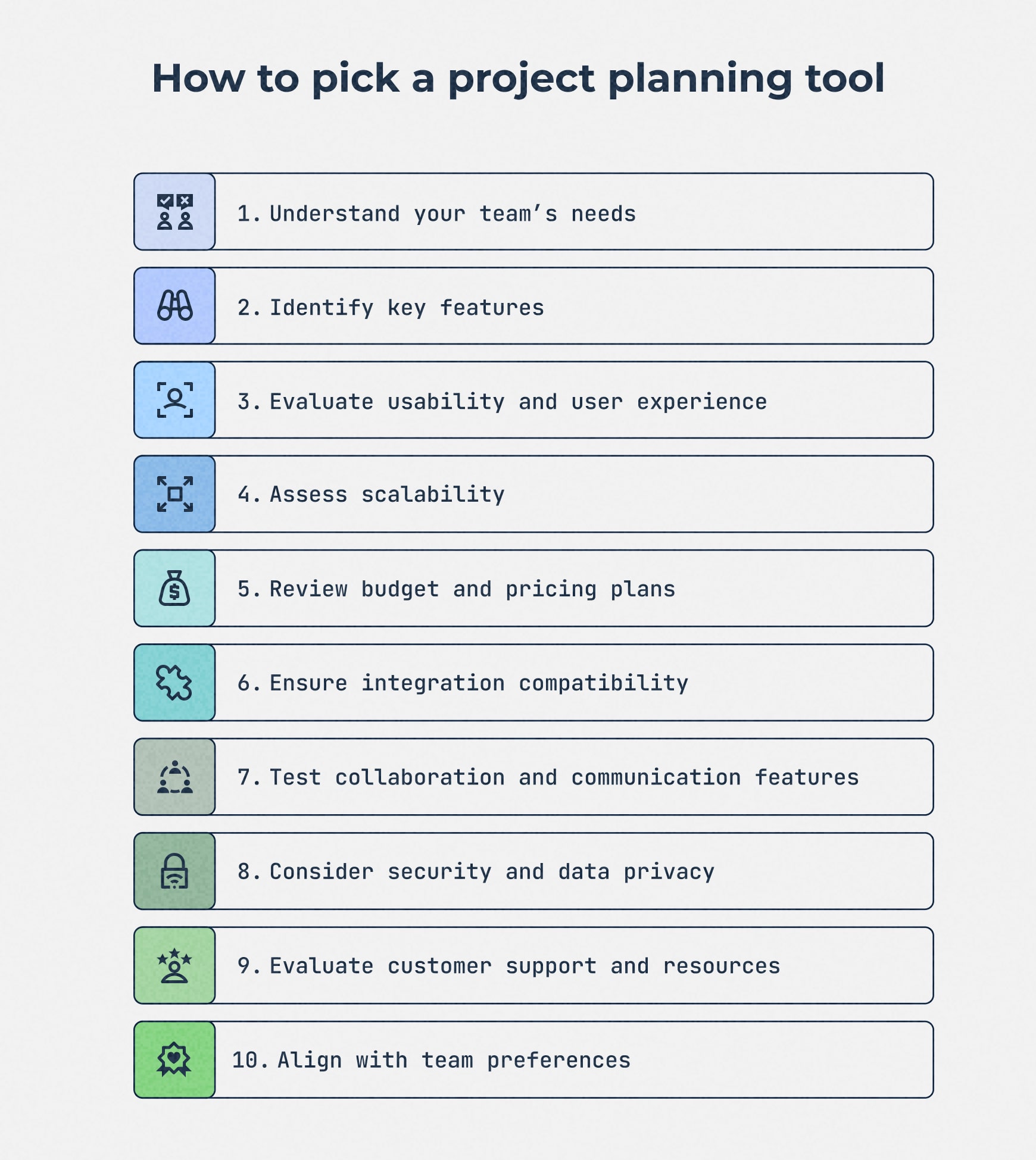The width and height of the screenshot is (1036, 1160).
Task: Click the heart badge preferences icon
Action: pos(174,1059)
